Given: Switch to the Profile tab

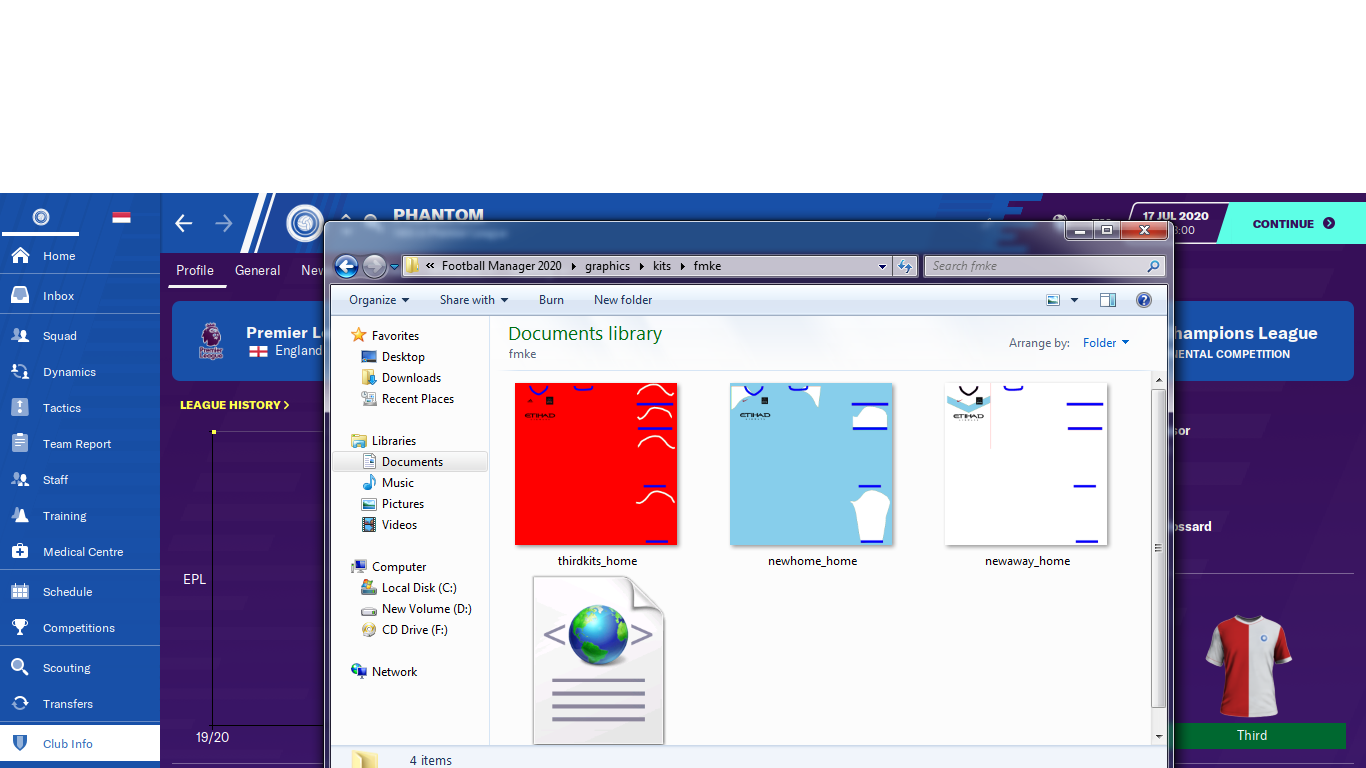Looking at the screenshot, I should point(195,270).
